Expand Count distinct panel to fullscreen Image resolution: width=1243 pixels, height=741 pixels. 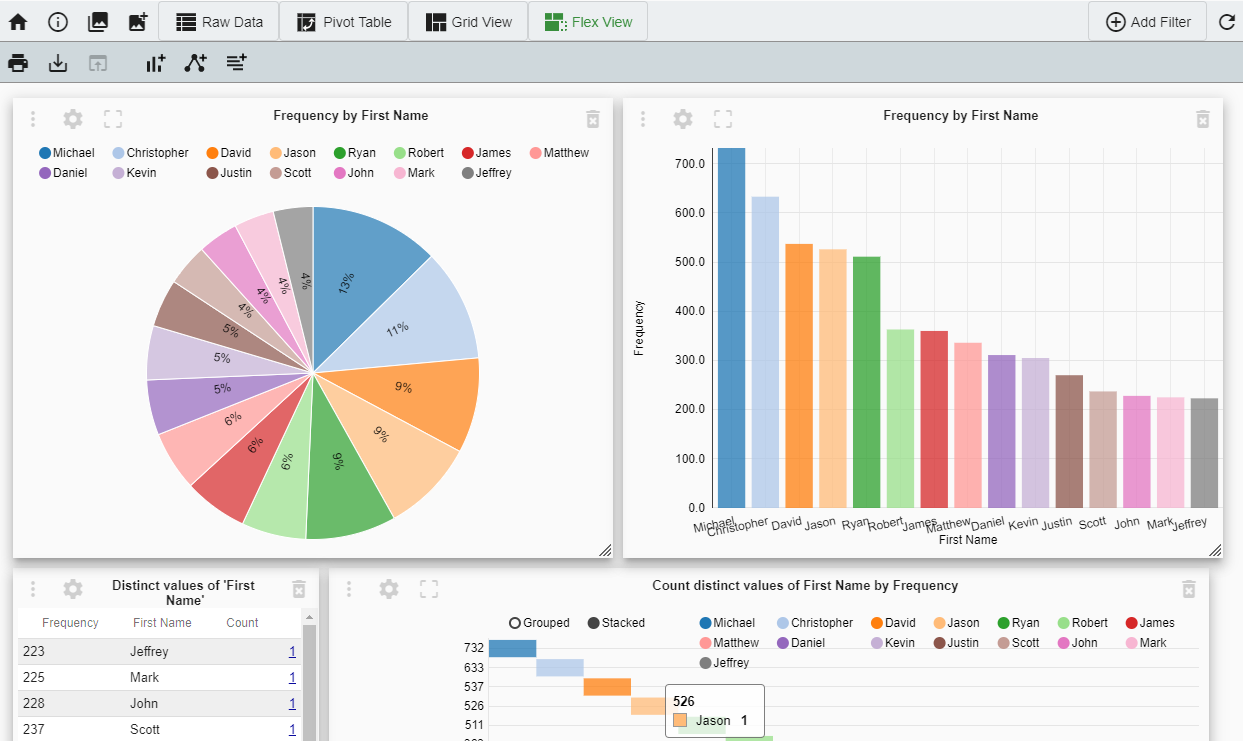[x=429, y=589]
